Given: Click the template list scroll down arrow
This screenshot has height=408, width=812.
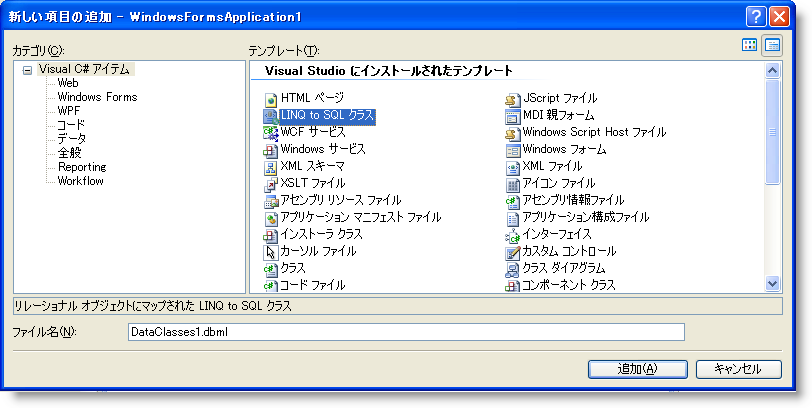Looking at the screenshot, I should pyautogui.click(x=772, y=283).
